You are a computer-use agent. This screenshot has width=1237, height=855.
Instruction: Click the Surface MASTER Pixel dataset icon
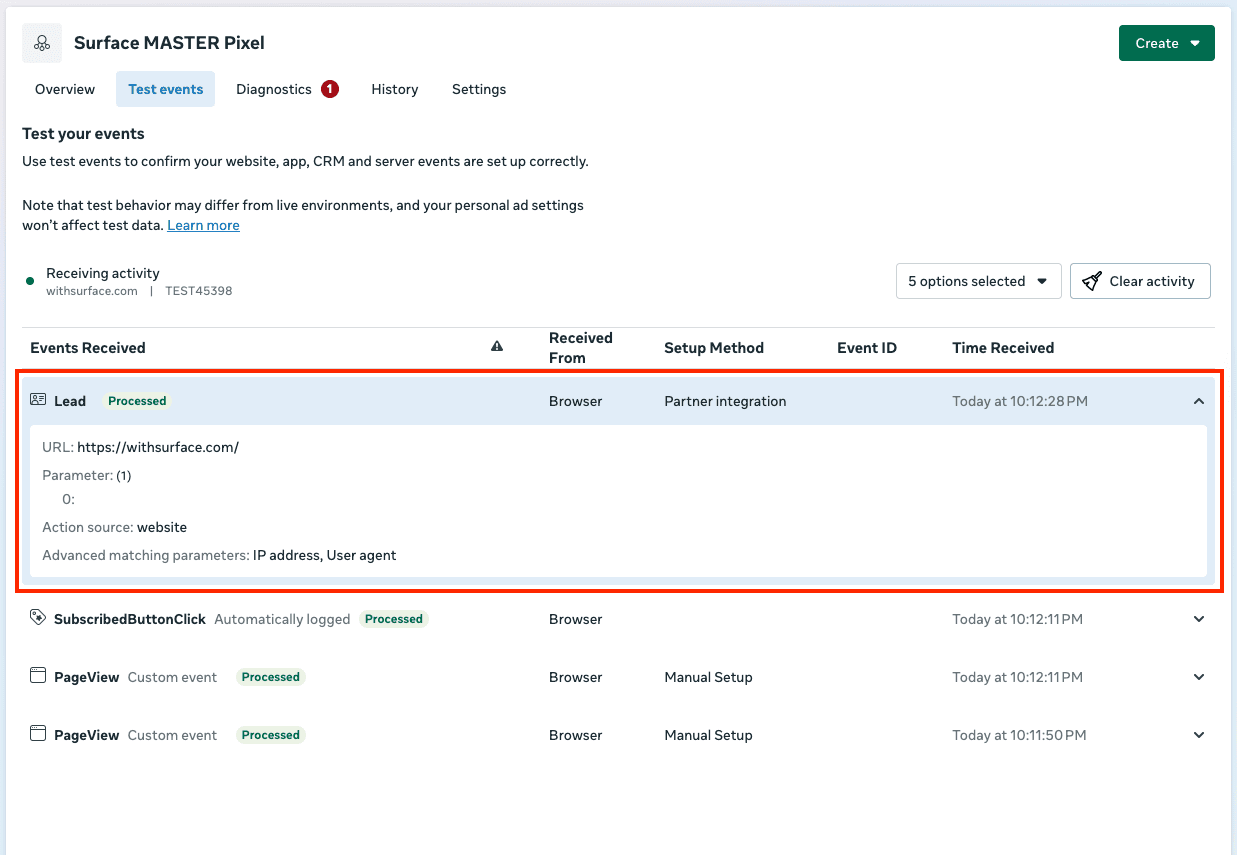pos(42,43)
